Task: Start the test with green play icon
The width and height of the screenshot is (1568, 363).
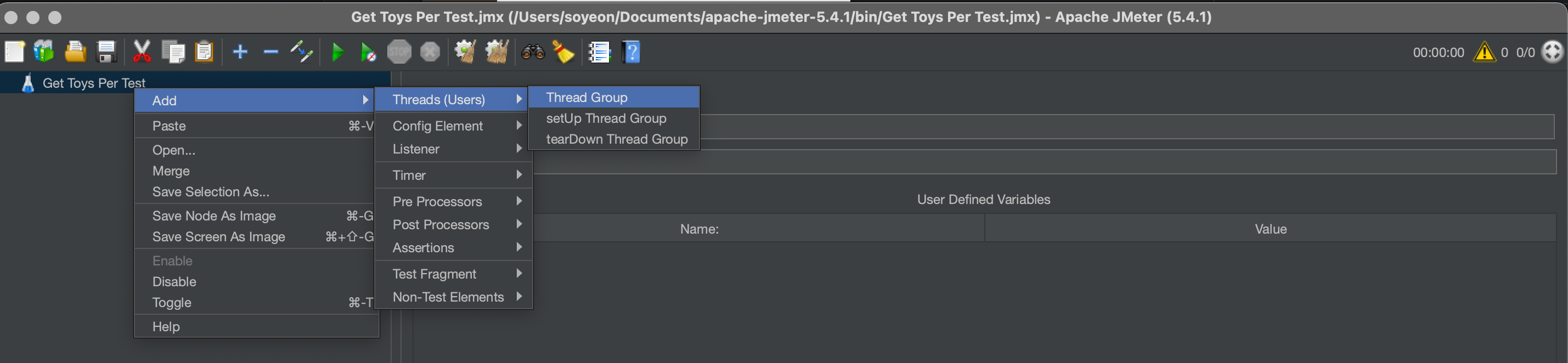Action: [337, 52]
